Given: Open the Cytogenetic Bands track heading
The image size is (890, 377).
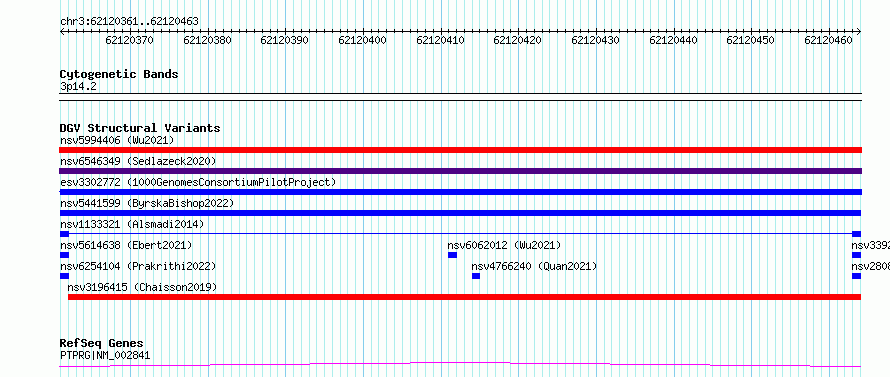Looking at the screenshot, I should pos(119,74).
